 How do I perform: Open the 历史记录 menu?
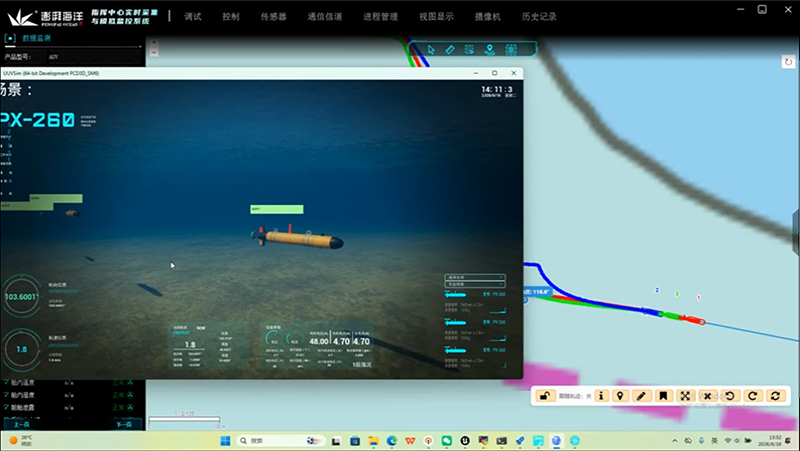tap(539, 17)
